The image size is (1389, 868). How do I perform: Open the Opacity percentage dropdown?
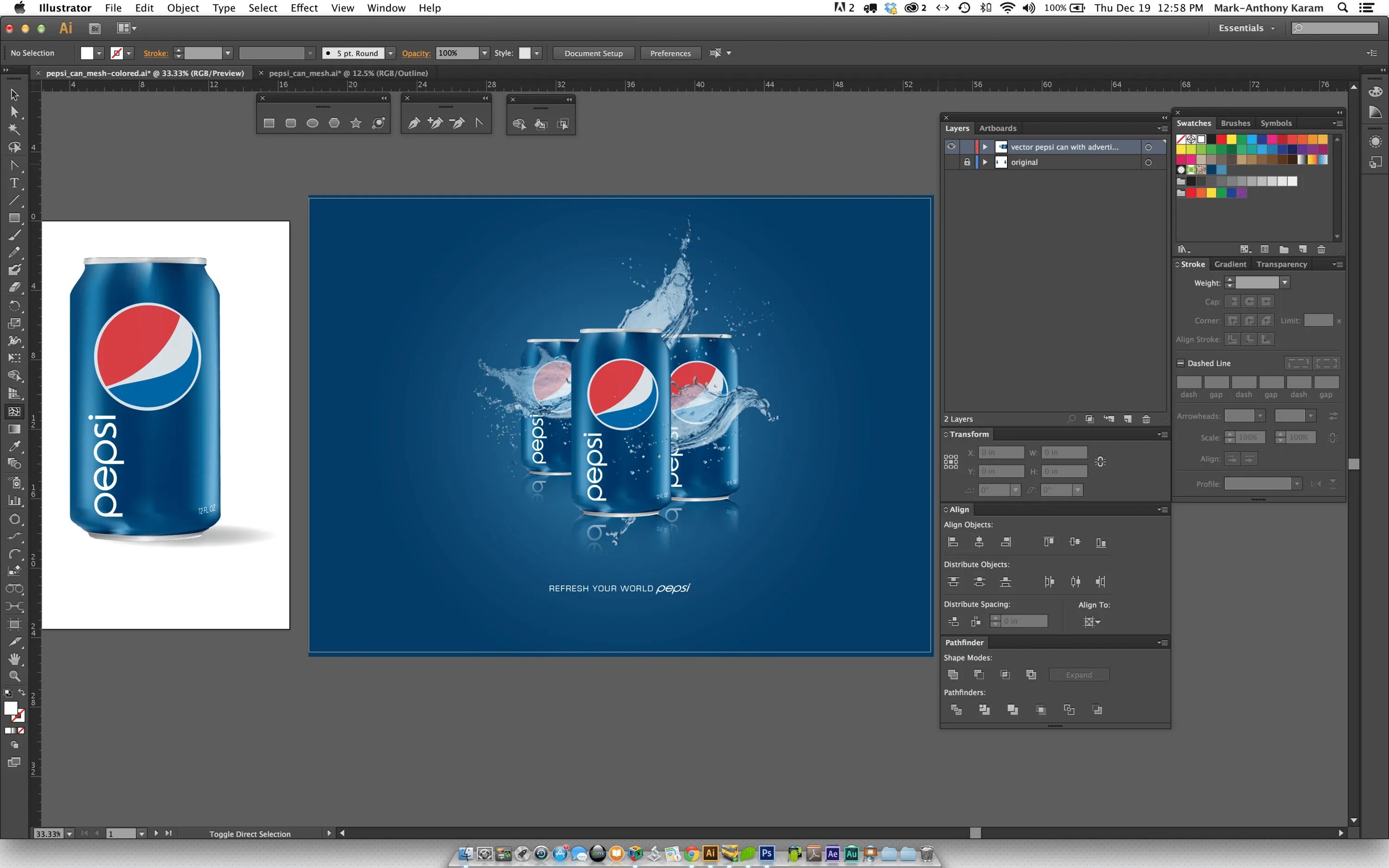click(484, 53)
